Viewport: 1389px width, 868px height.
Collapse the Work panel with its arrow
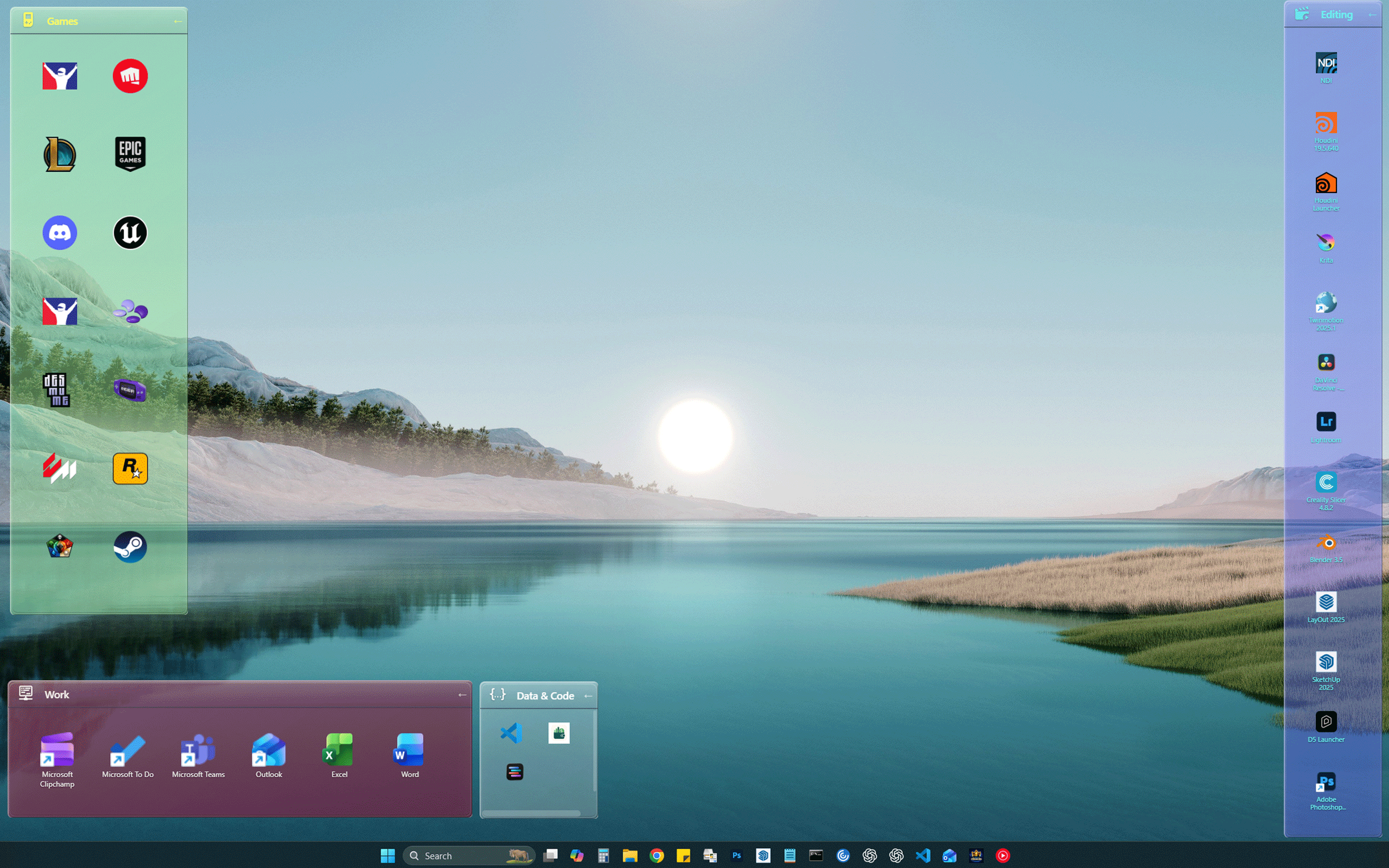point(462,694)
